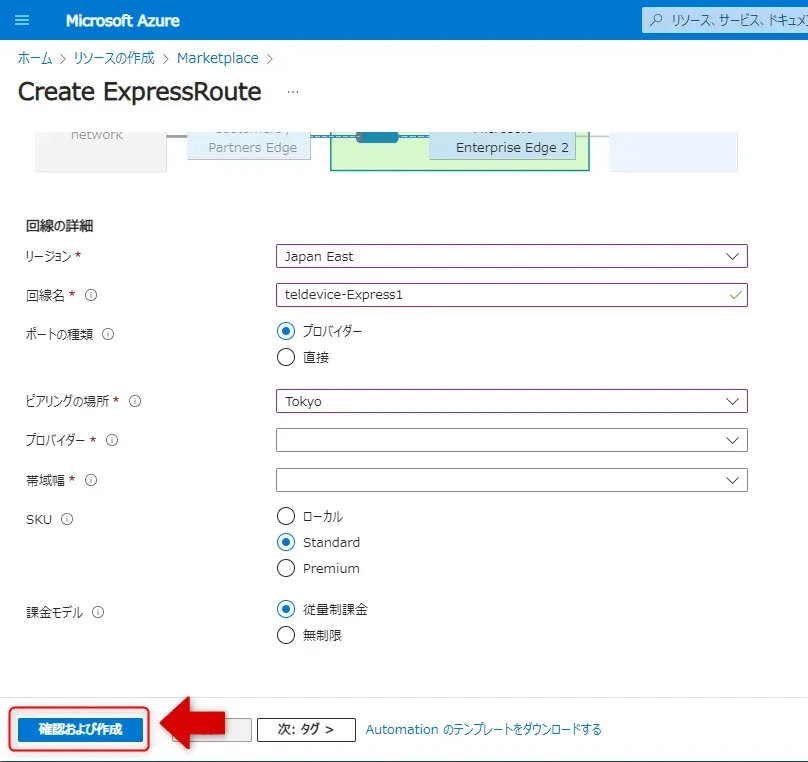Go to Marketplace in the breadcrumb
The image size is (808, 762).
click(x=217, y=58)
